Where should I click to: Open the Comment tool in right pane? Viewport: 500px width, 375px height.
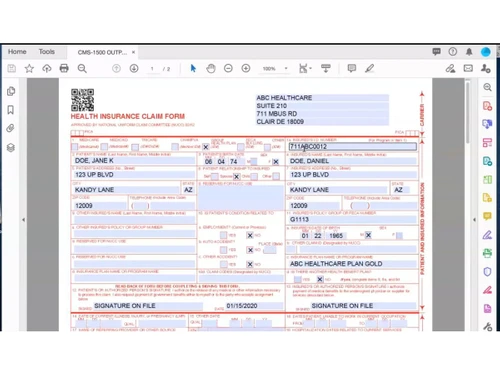[487, 216]
